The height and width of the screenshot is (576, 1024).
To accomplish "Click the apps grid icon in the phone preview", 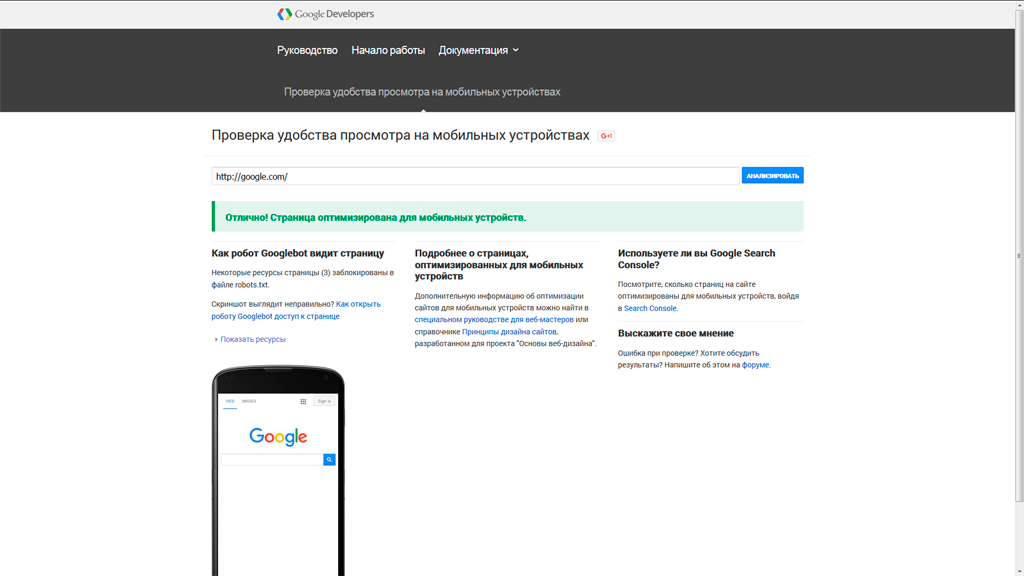I will 303,402.
